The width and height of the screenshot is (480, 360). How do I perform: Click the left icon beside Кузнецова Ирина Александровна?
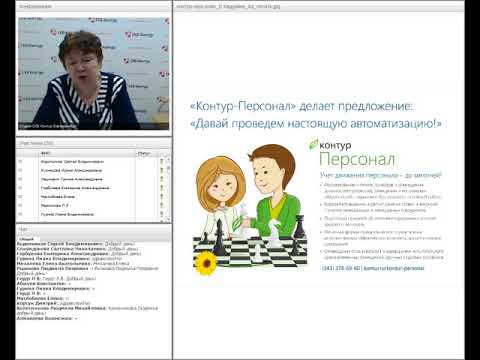point(20,170)
